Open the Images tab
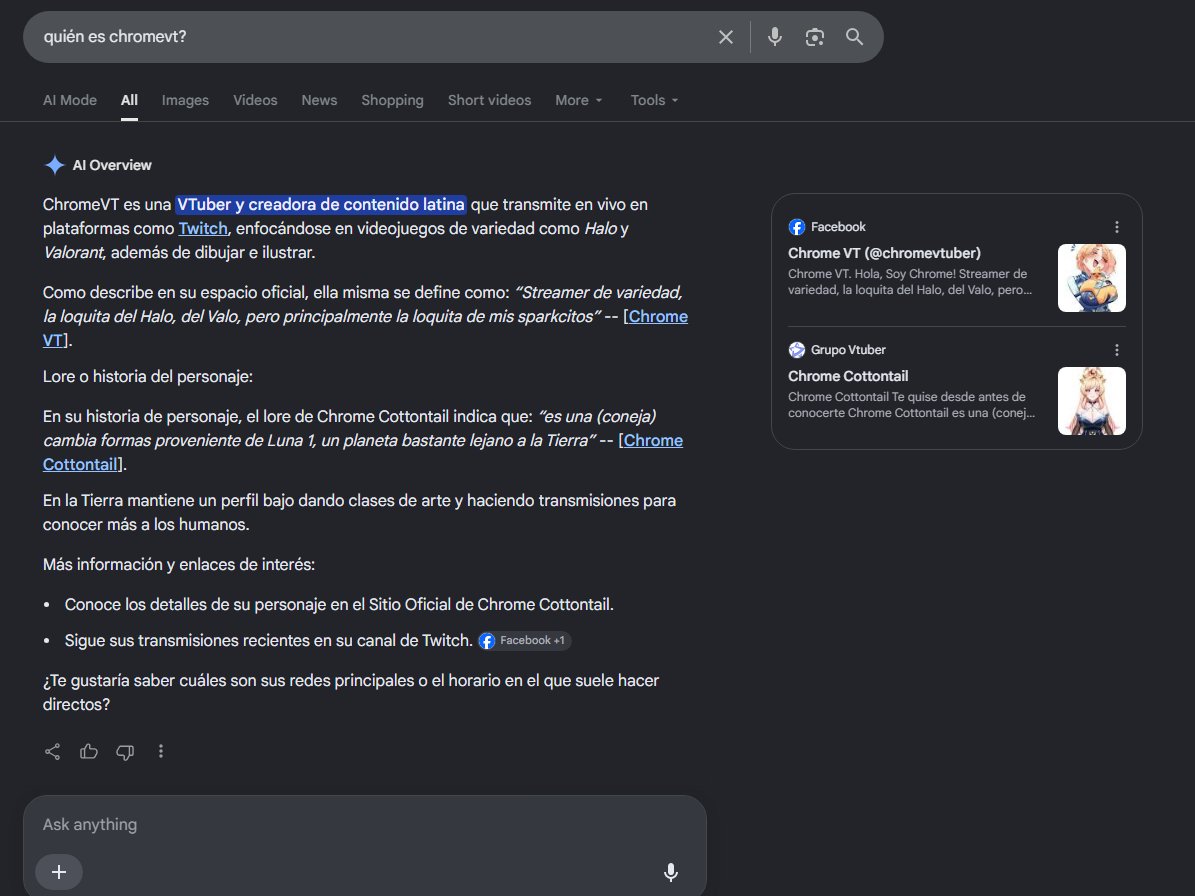The image size is (1195, 896). (185, 100)
